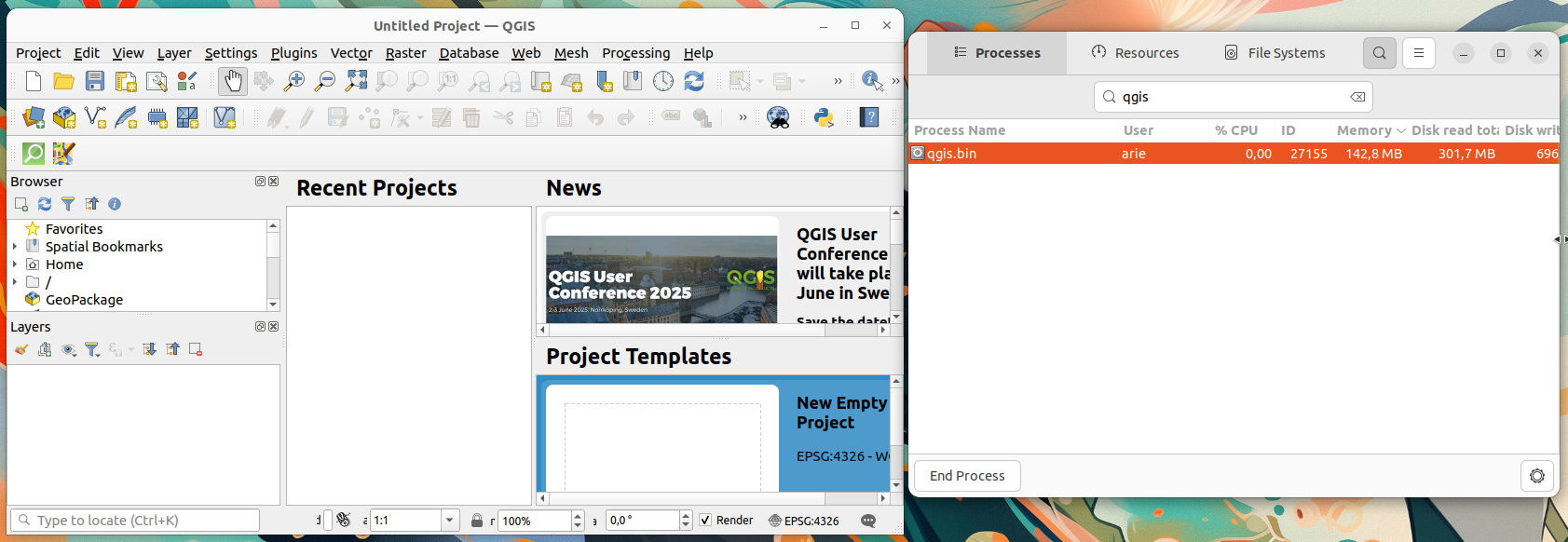Open the scale 1:1 dropdown arrow
The width and height of the screenshot is (1568, 542).
click(x=450, y=521)
